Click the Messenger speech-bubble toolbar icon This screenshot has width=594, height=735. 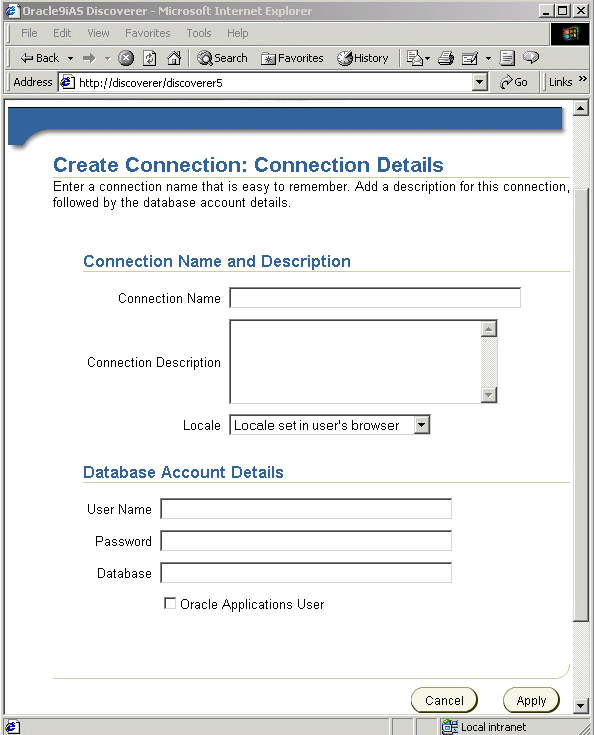point(531,58)
